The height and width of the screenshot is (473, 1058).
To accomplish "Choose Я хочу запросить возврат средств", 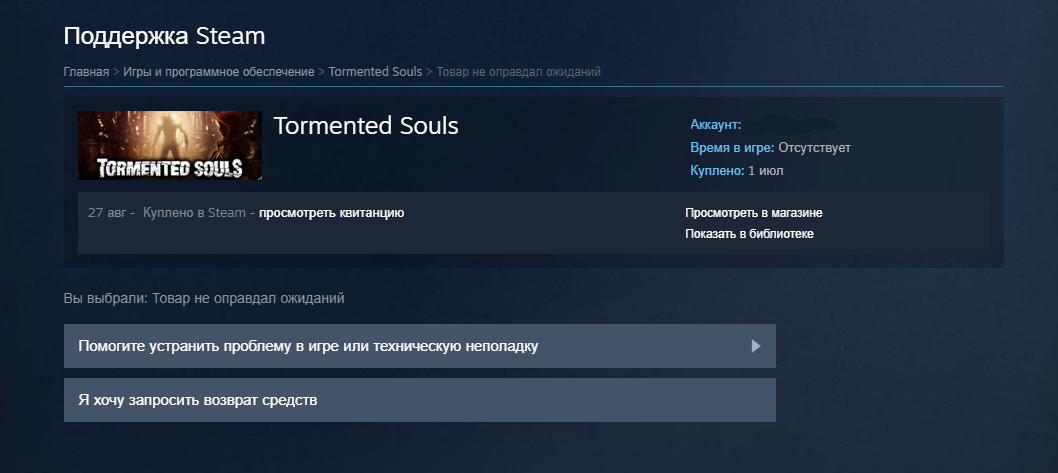I will pos(420,400).
